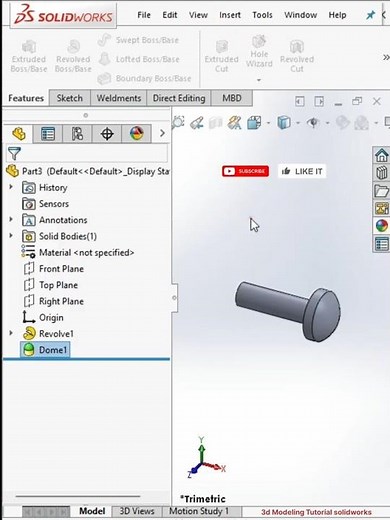The width and height of the screenshot is (390, 520).
Task: Click the Dynamic Annotation Views icon
Action: point(234,123)
